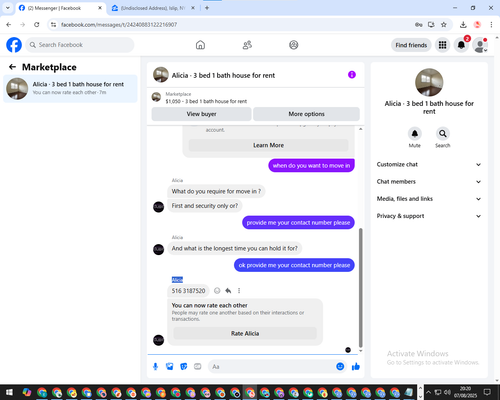Open Chrome downloads icon

tap(463, 25)
